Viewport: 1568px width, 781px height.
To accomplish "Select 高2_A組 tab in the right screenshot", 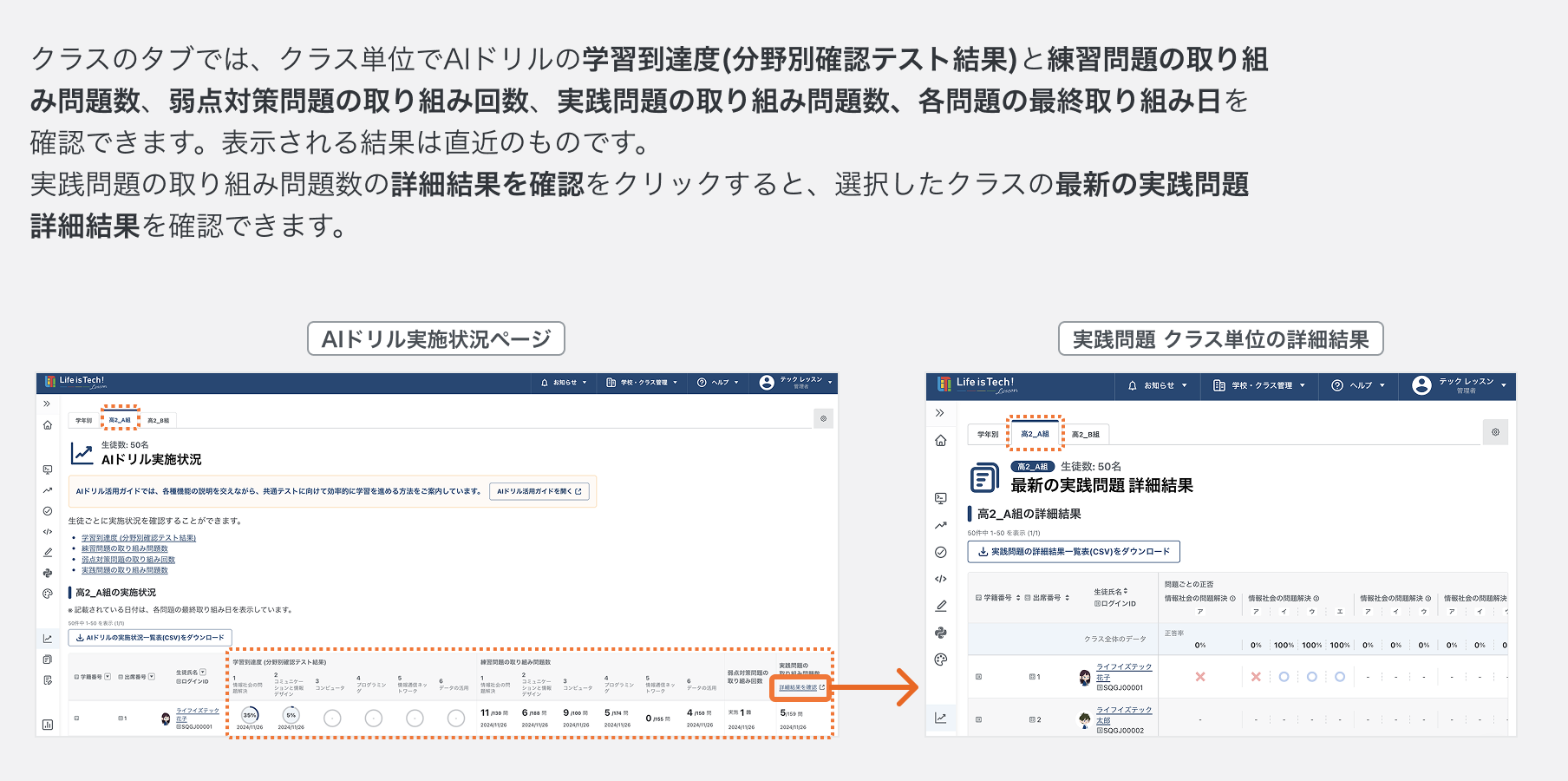I will tap(1035, 434).
